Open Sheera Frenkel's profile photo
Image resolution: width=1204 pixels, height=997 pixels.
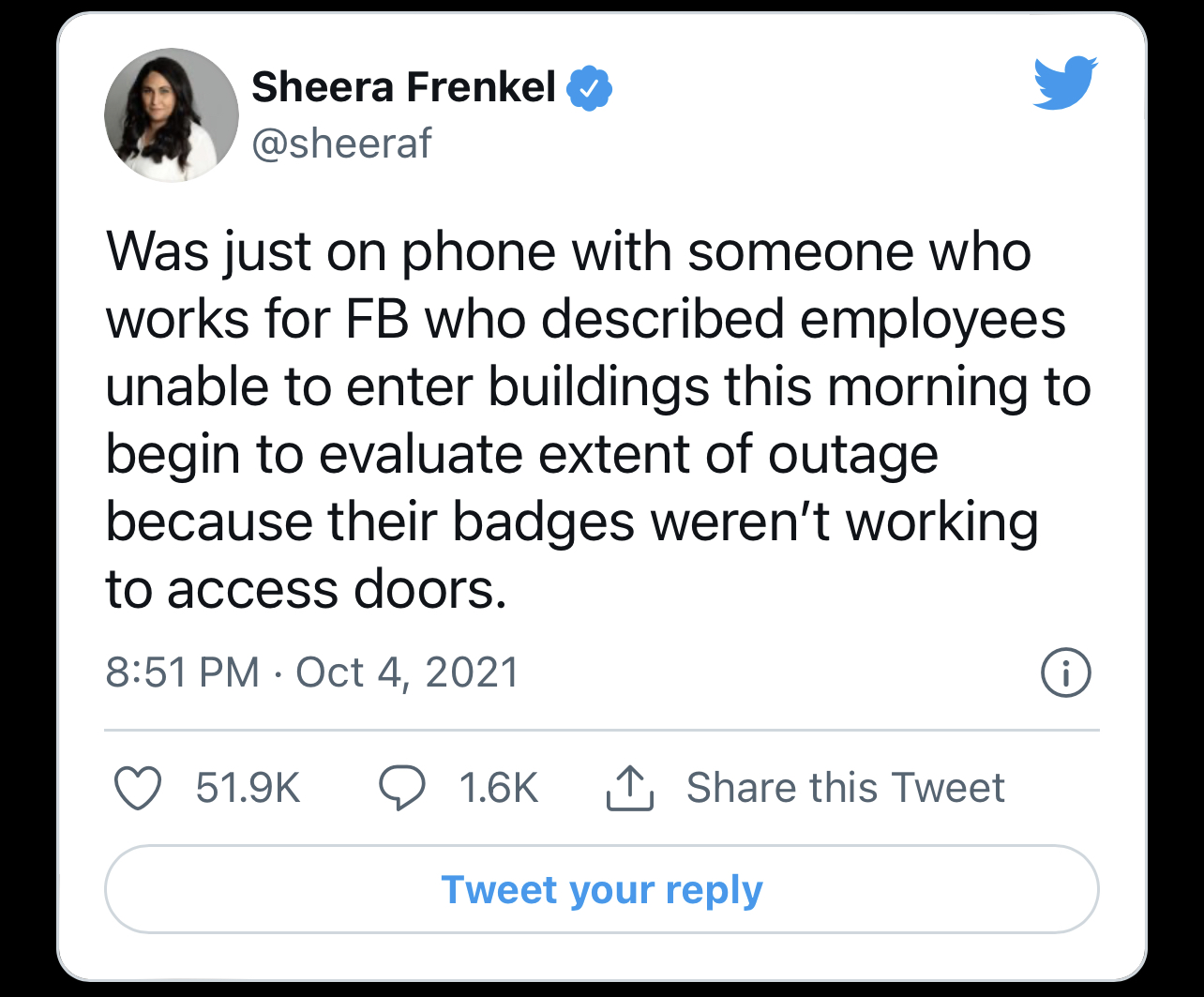click(172, 115)
